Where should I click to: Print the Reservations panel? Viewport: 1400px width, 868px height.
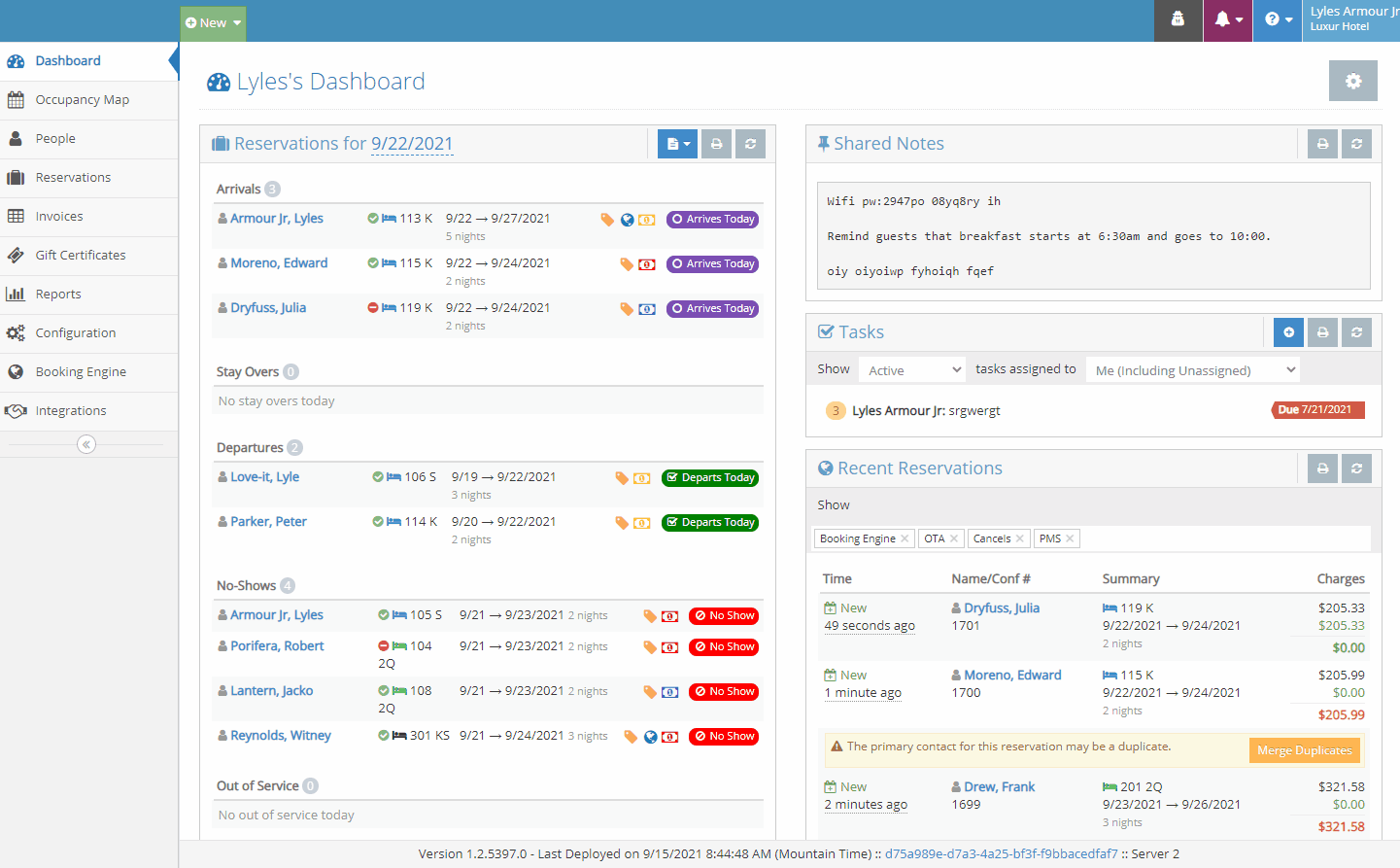pos(716,144)
